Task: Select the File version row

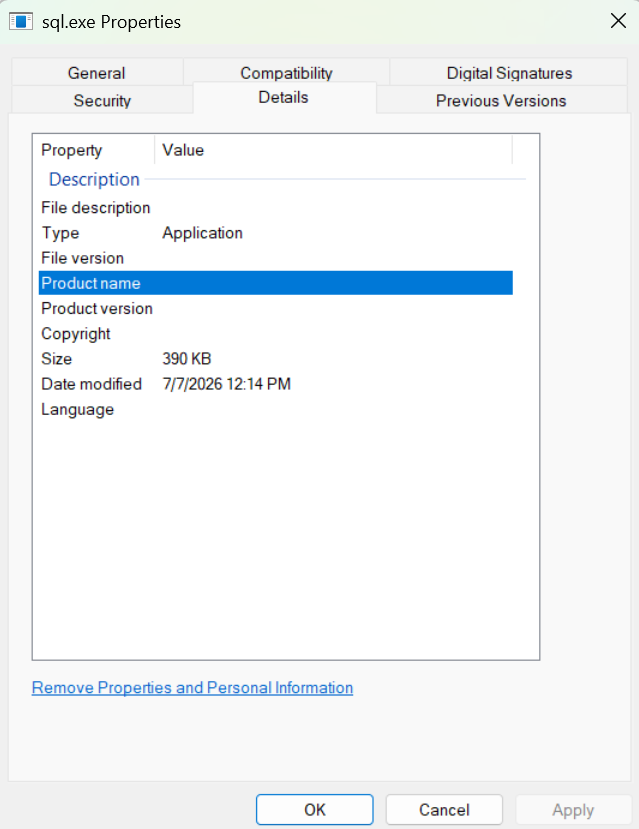Action: [x=275, y=258]
